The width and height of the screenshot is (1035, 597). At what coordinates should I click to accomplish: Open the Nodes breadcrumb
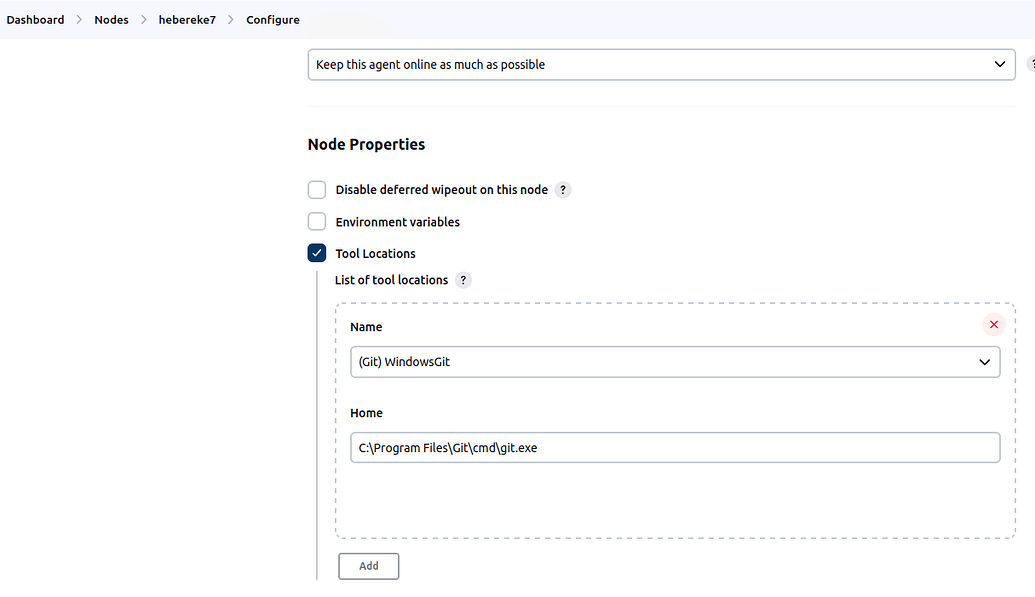[x=111, y=20]
